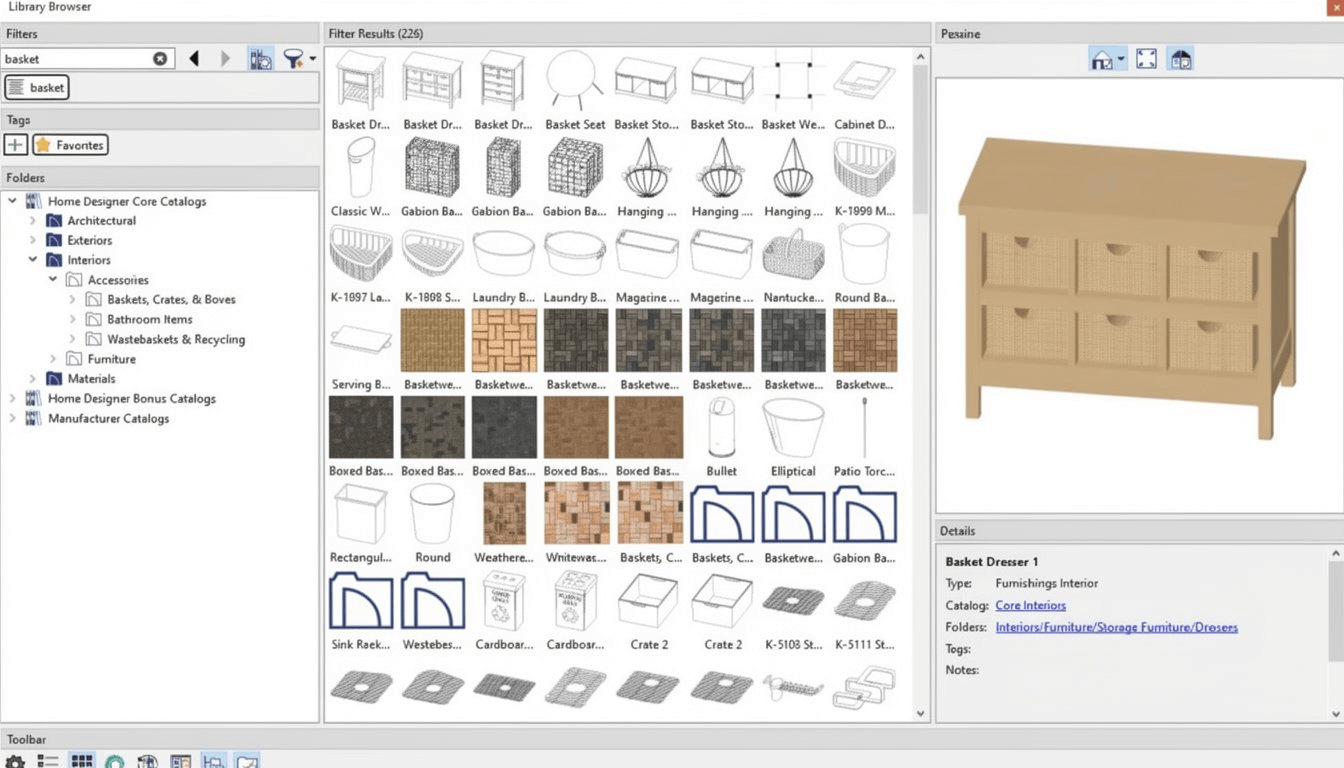
Task: Select the K-1999 M... basket item
Action: click(x=865, y=177)
